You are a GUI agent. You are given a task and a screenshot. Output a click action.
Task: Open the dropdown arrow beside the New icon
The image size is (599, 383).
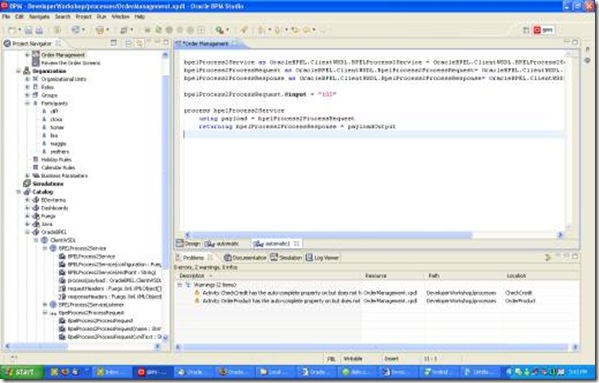(x=19, y=30)
